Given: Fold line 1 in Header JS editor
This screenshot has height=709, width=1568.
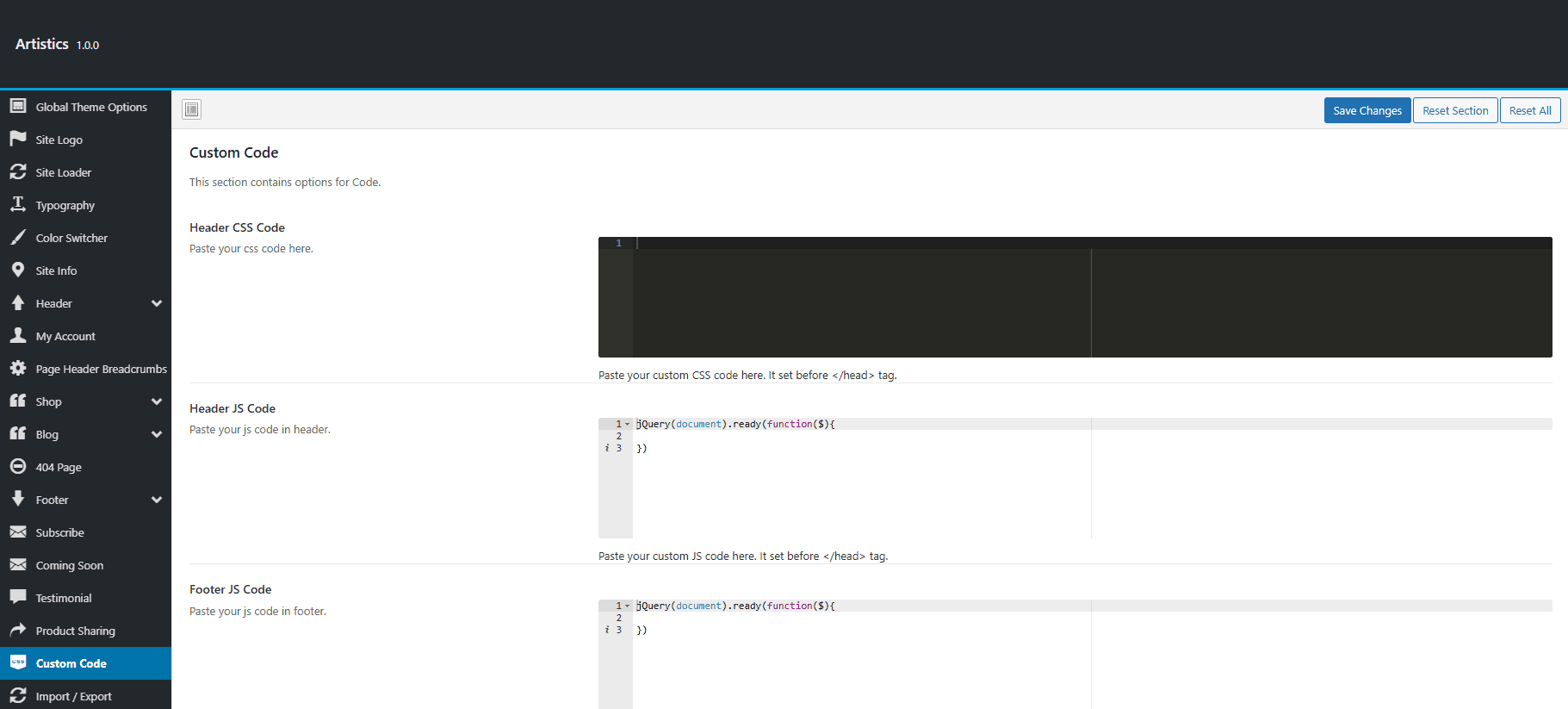Looking at the screenshot, I should [x=628, y=424].
